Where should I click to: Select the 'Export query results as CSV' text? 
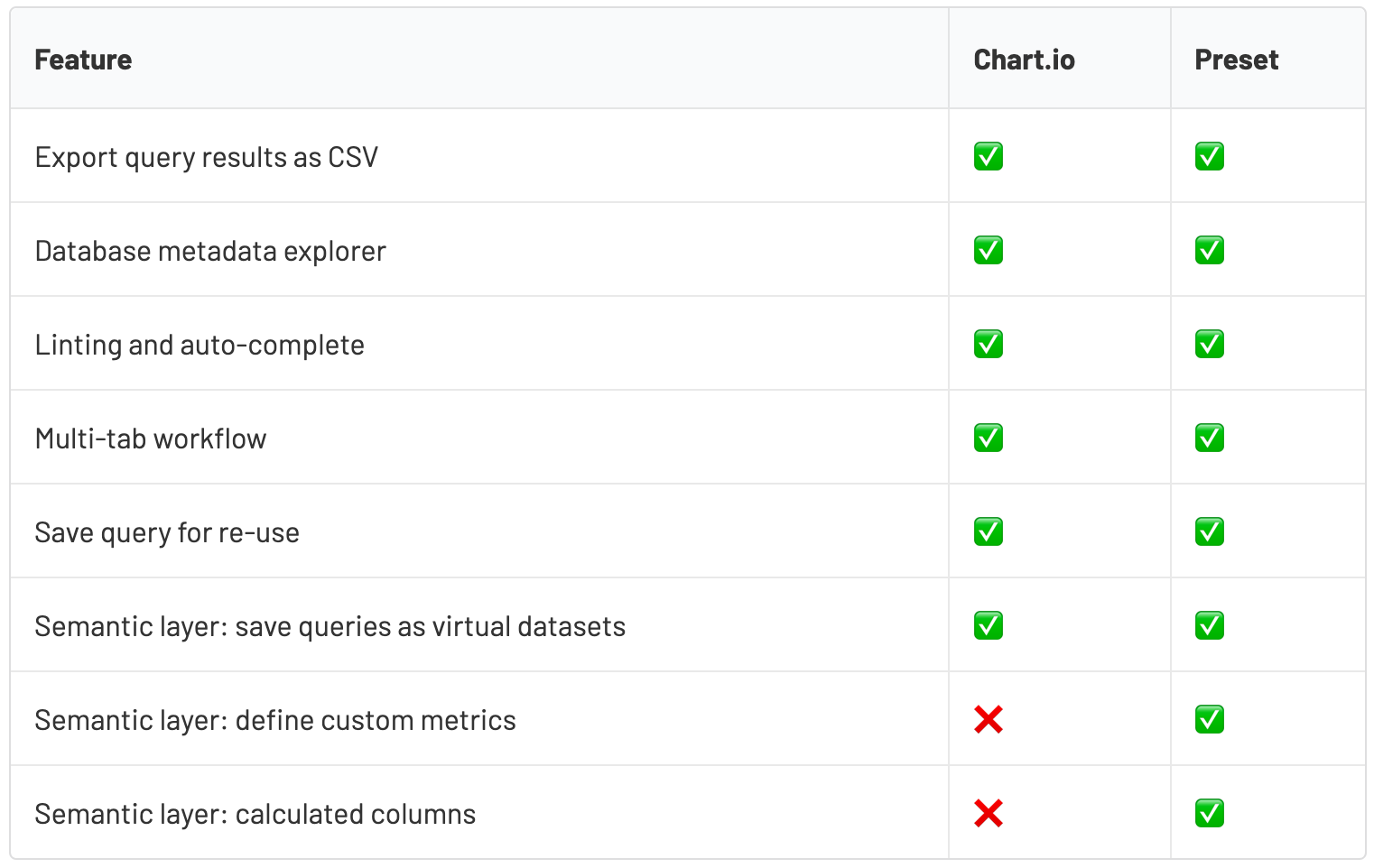point(206,157)
